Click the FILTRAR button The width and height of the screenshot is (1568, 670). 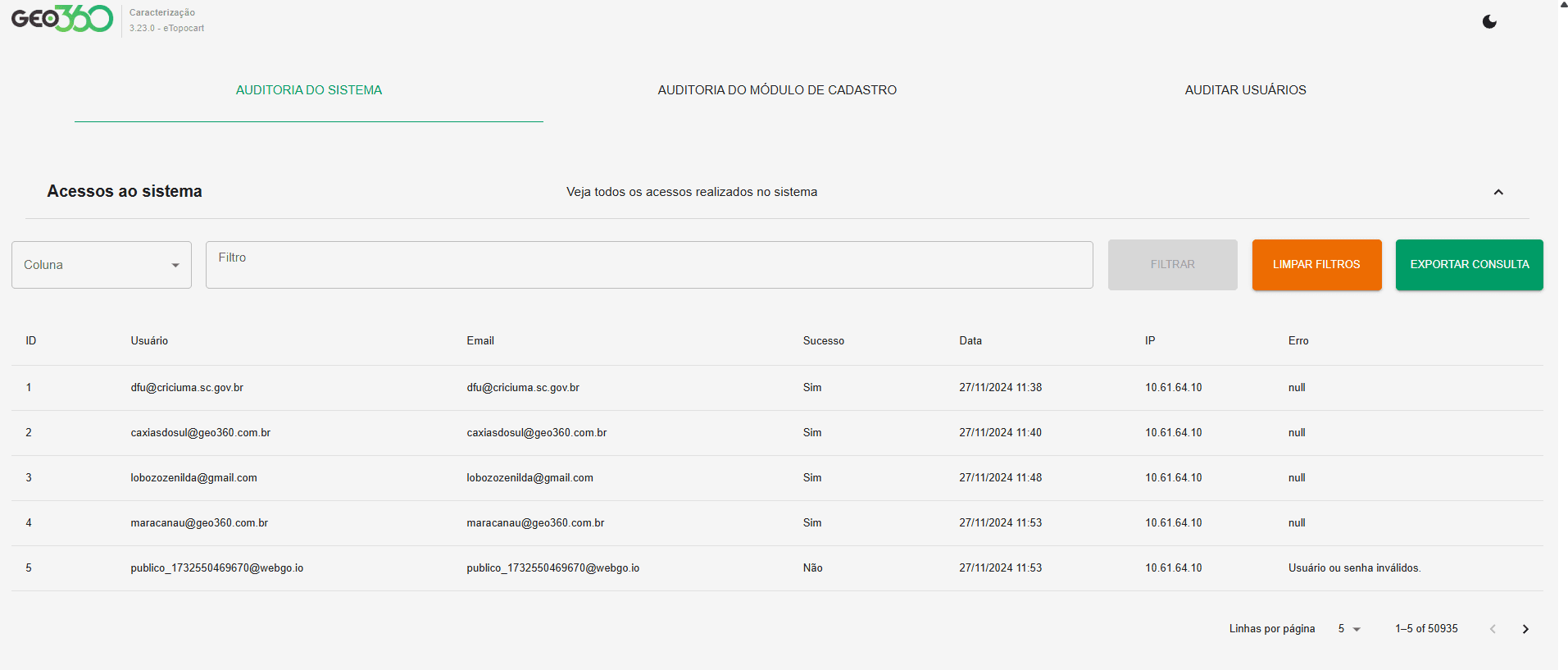[1172, 265]
